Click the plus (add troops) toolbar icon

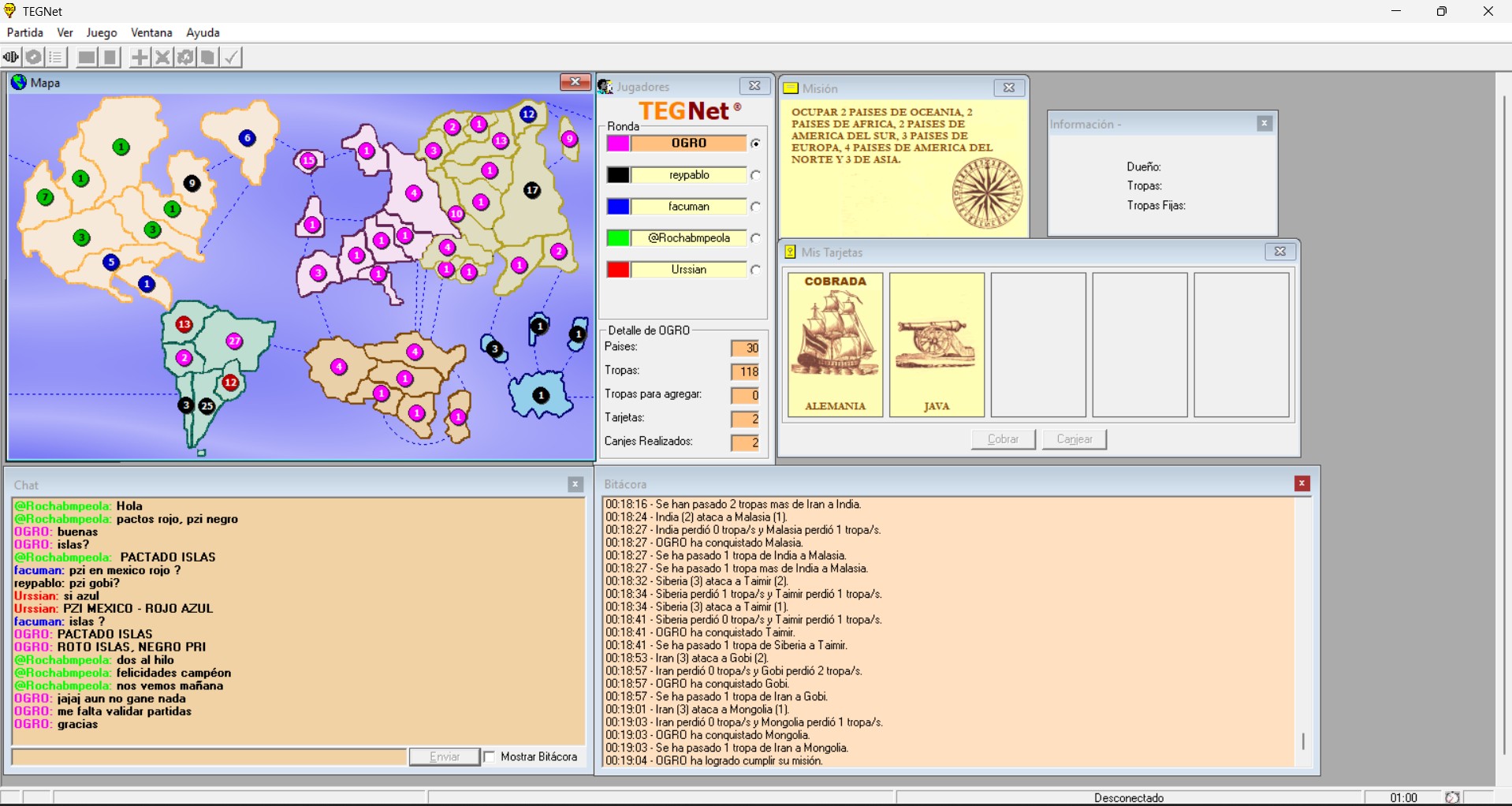[140, 58]
